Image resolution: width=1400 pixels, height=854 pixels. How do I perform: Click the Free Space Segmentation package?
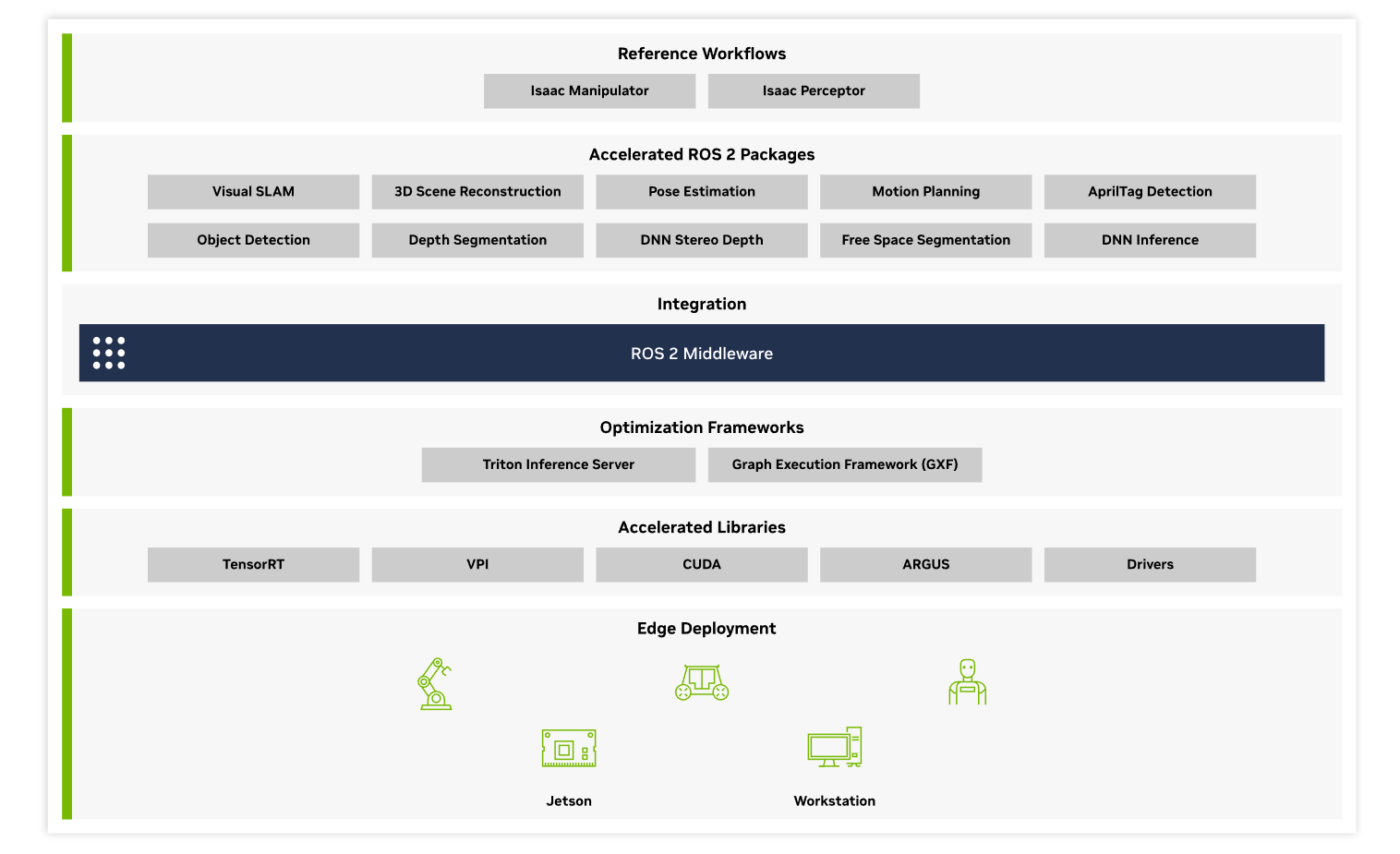925,239
